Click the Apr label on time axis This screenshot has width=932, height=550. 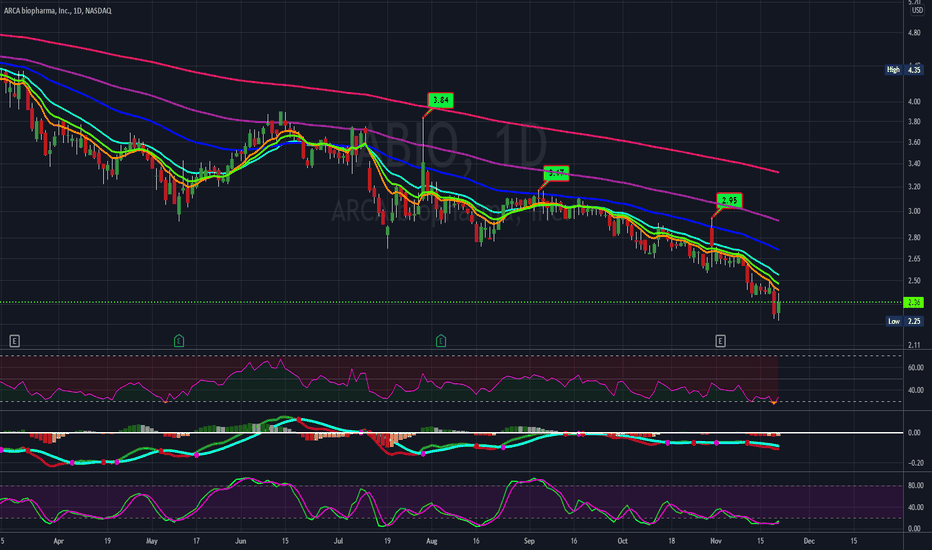click(x=58, y=541)
